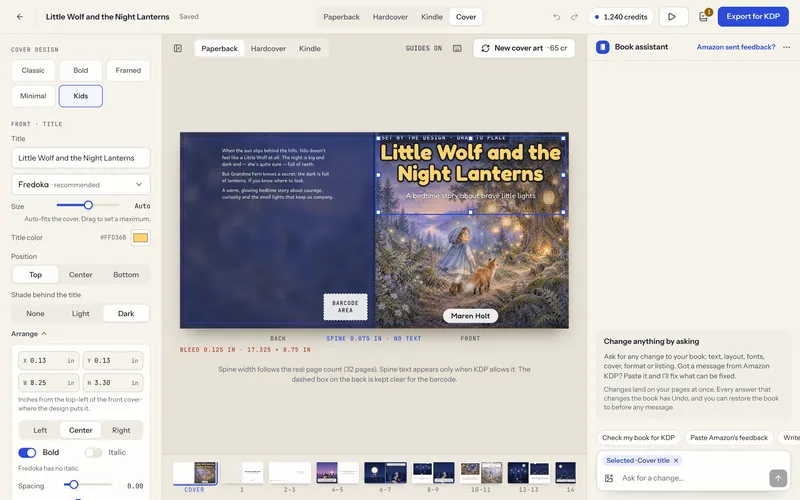Click the attach image icon in chat
This screenshot has width=800, height=500.
coord(609,478)
